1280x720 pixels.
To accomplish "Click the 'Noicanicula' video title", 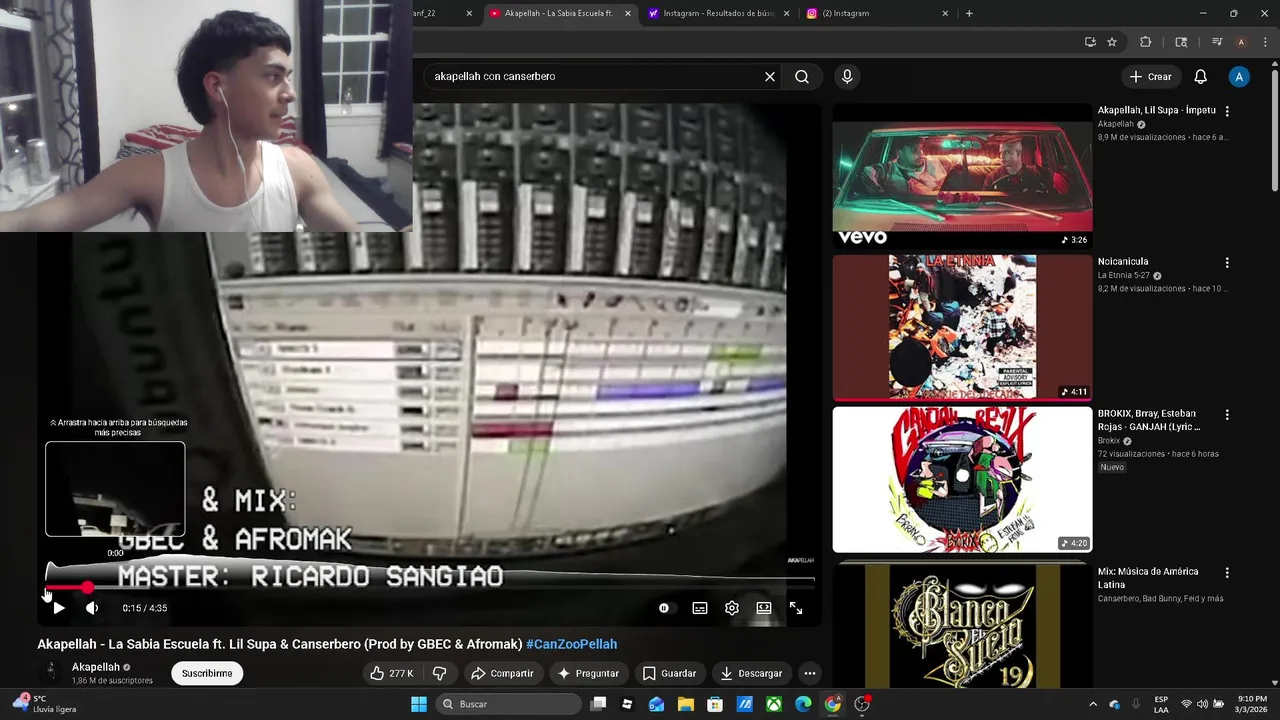I will coord(1123,262).
